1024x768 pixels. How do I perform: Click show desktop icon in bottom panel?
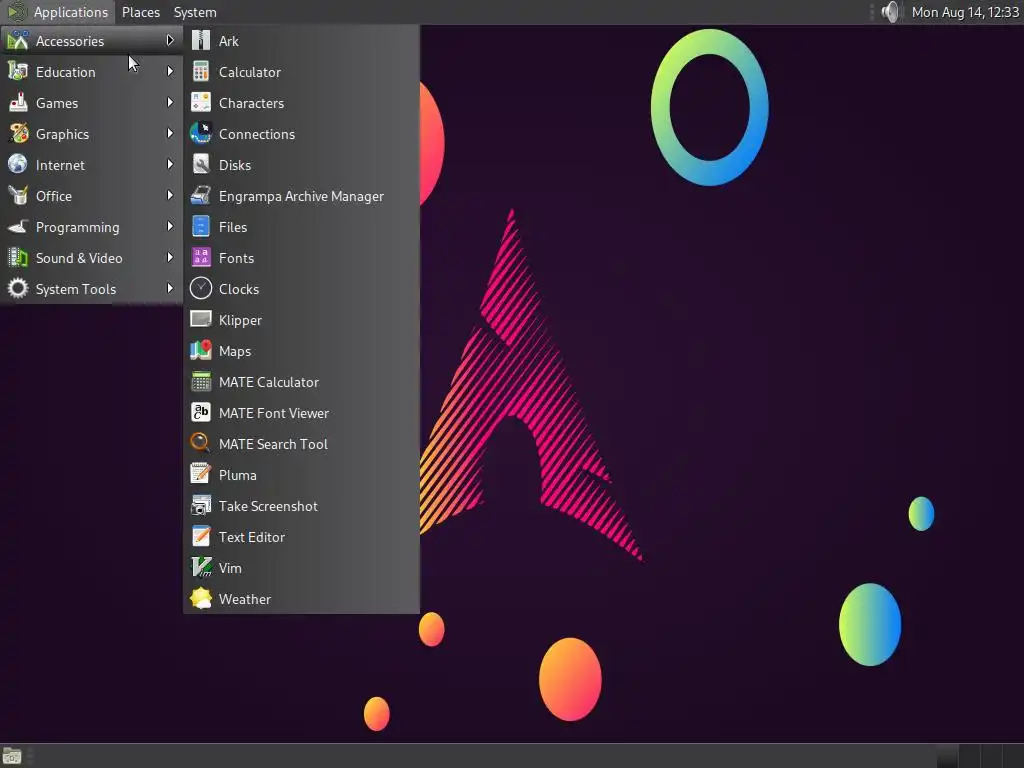(x=12, y=756)
